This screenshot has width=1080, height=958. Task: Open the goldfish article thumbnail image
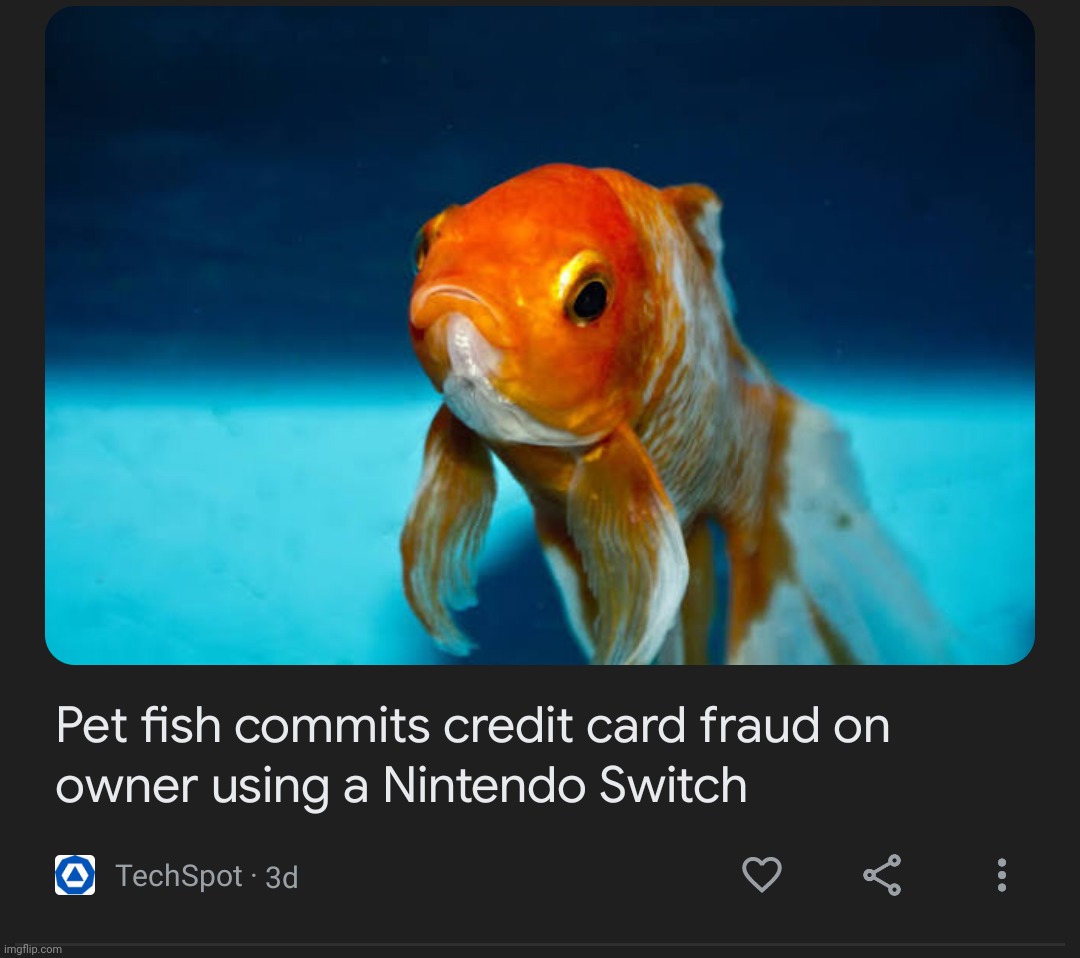pyautogui.click(x=539, y=335)
